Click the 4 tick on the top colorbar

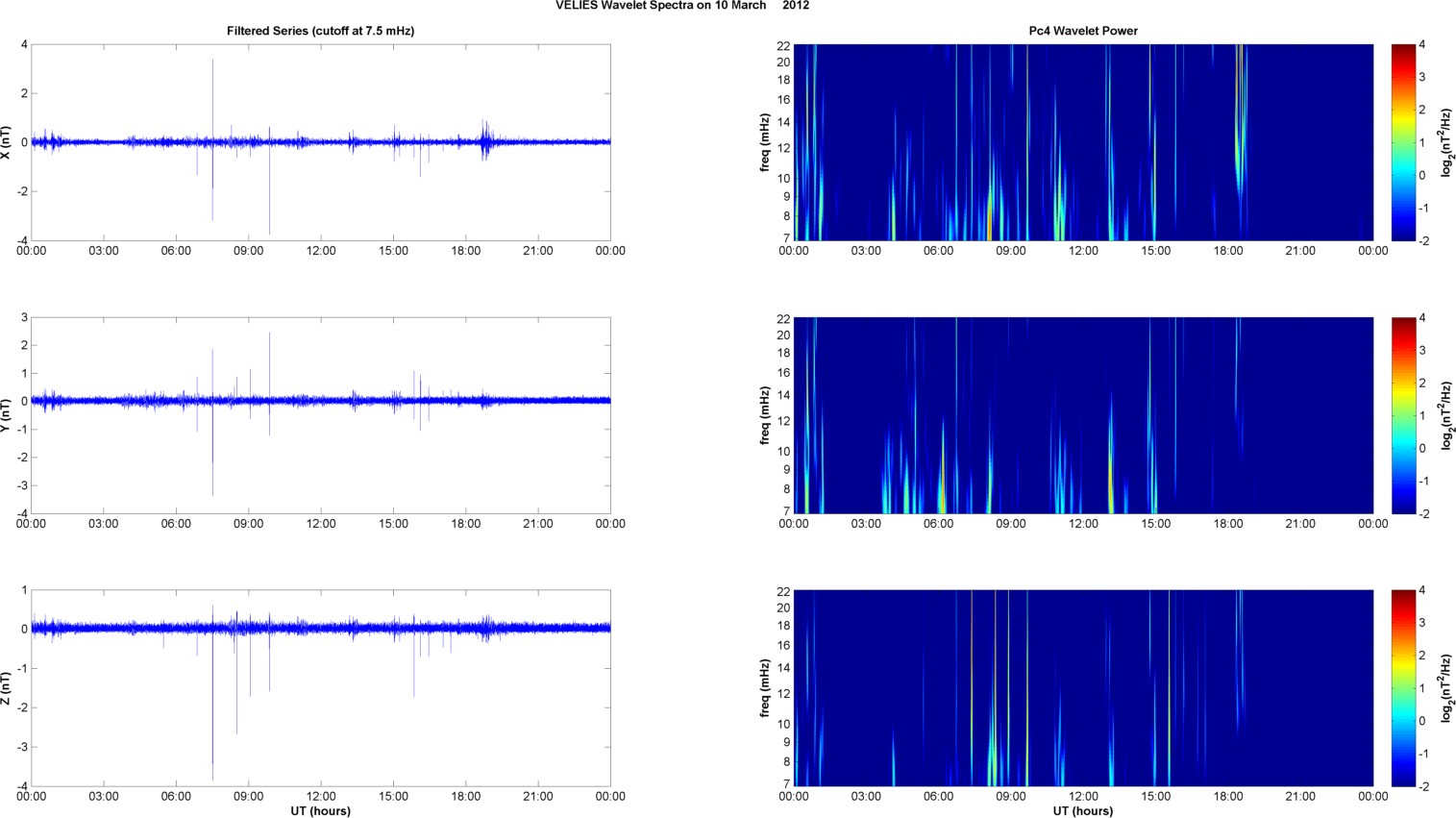point(1422,45)
